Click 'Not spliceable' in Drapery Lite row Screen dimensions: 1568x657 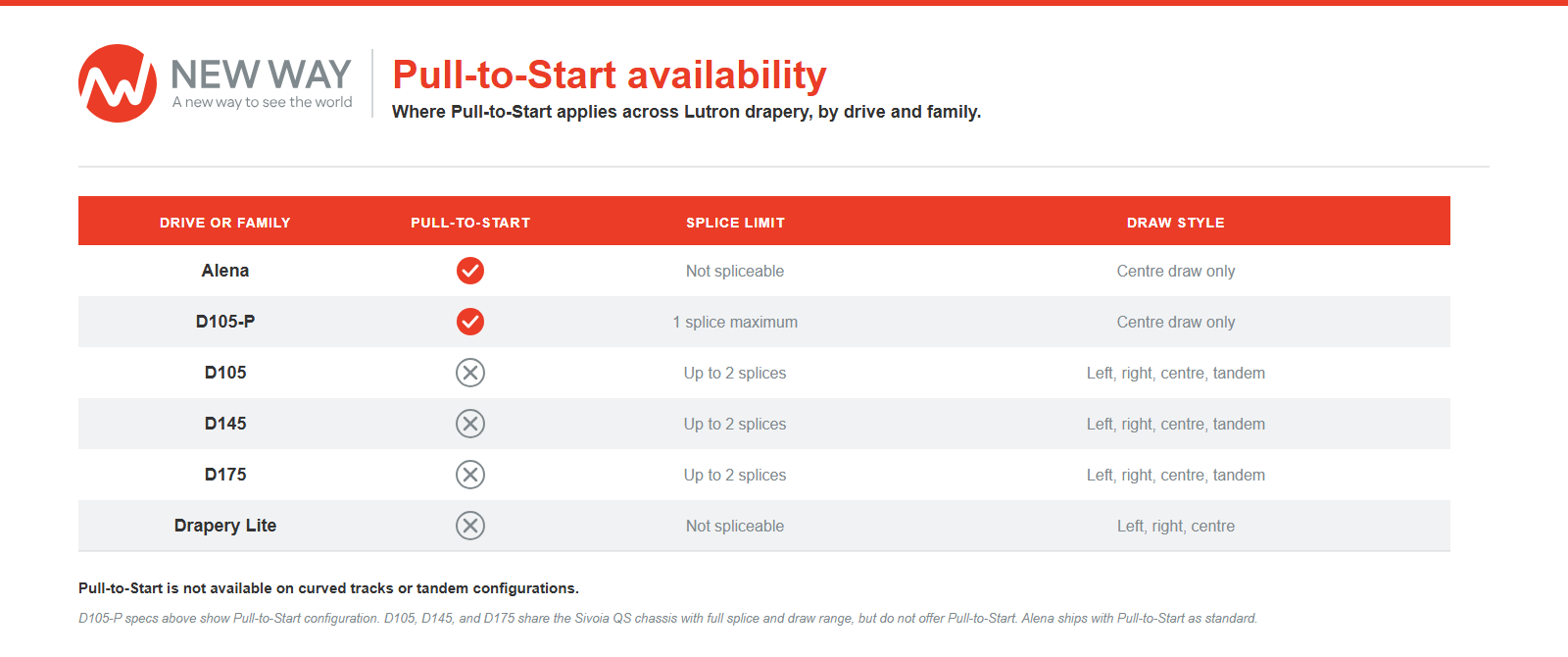tap(735, 526)
